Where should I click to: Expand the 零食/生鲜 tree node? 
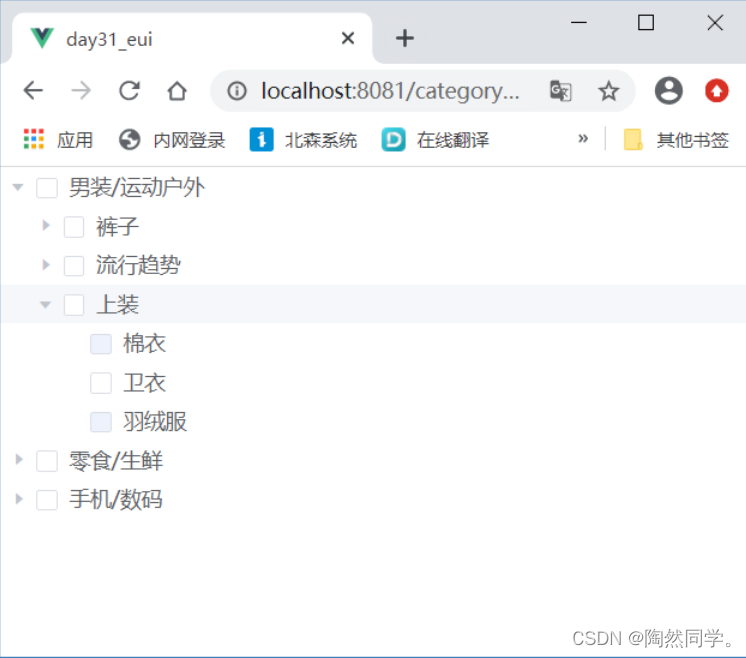pyautogui.click(x=19, y=460)
